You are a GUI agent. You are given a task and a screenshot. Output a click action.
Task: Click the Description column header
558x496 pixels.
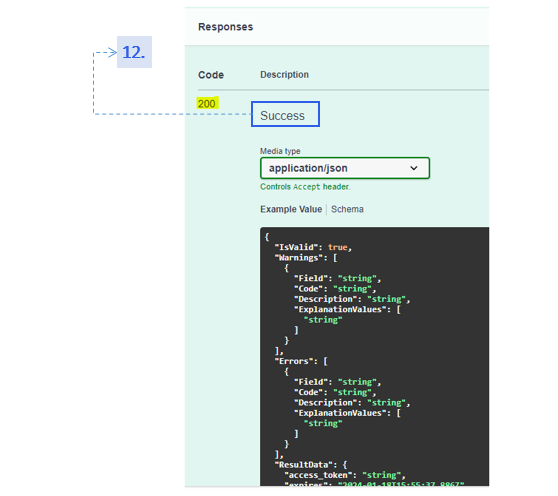click(284, 75)
